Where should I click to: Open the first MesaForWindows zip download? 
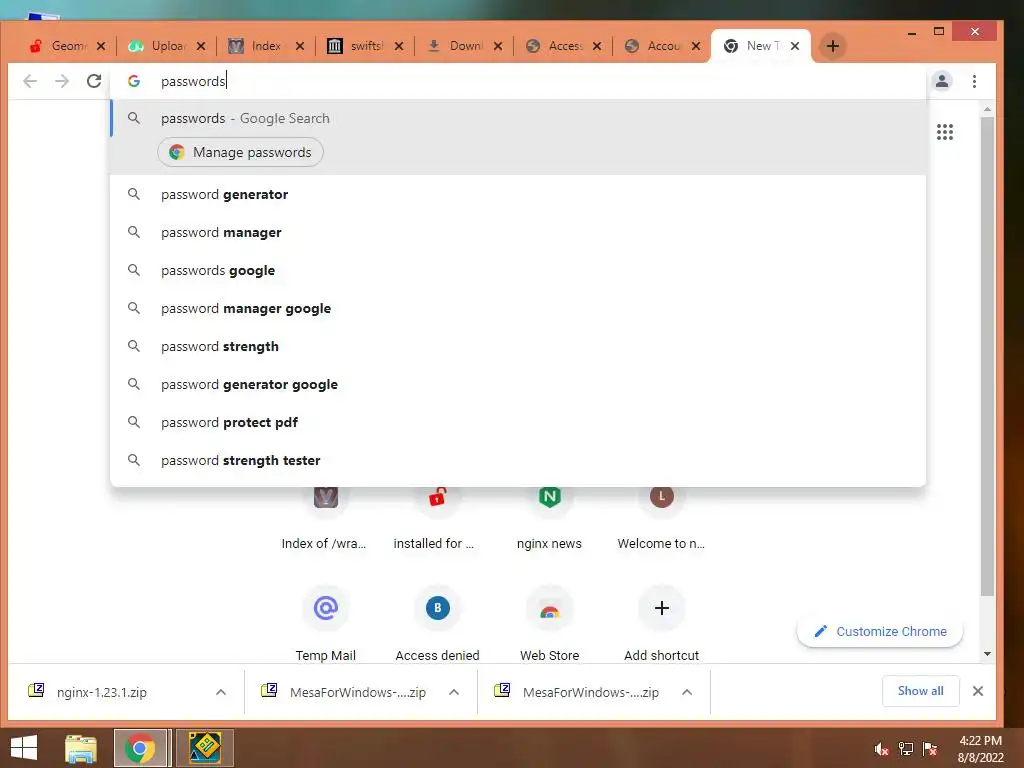pyautogui.click(x=357, y=692)
